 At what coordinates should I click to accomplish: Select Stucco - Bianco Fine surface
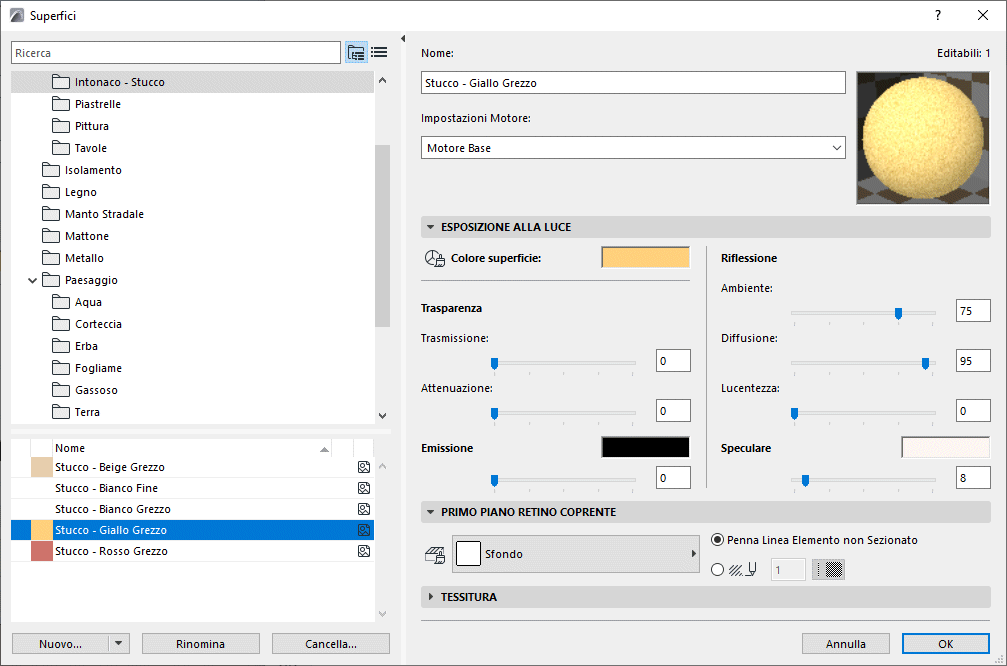click(x=106, y=488)
